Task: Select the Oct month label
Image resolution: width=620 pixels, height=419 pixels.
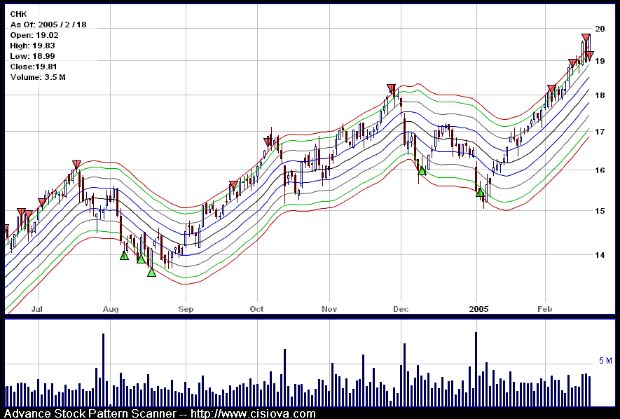Action: click(257, 309)
